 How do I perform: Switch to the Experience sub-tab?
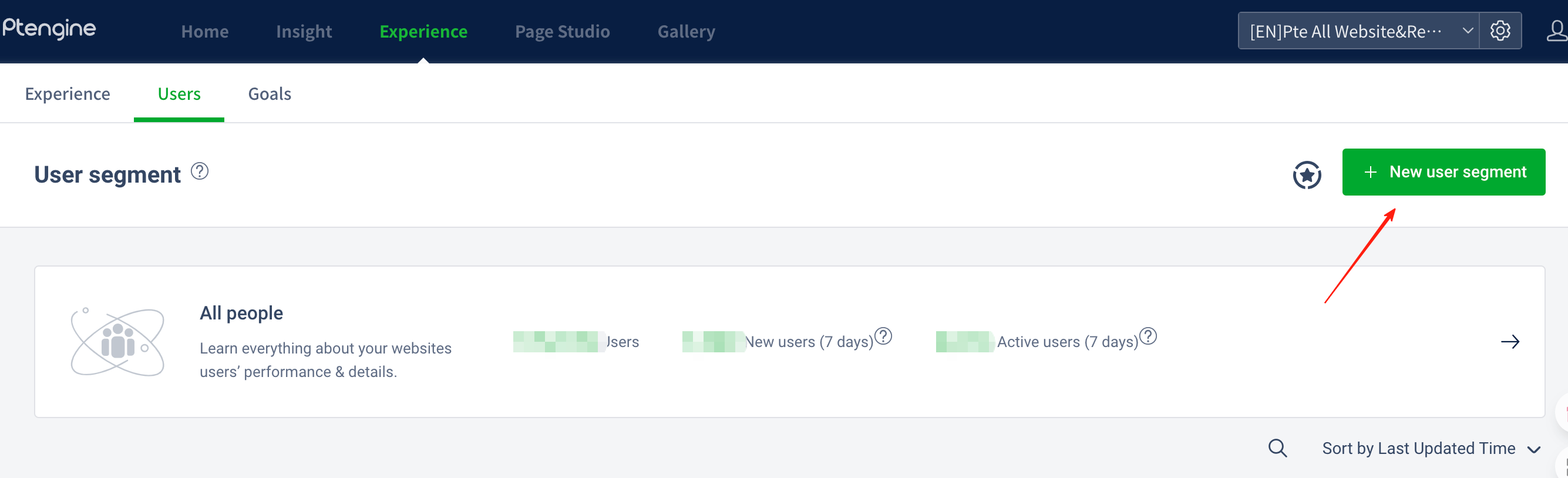click(68, 94)
